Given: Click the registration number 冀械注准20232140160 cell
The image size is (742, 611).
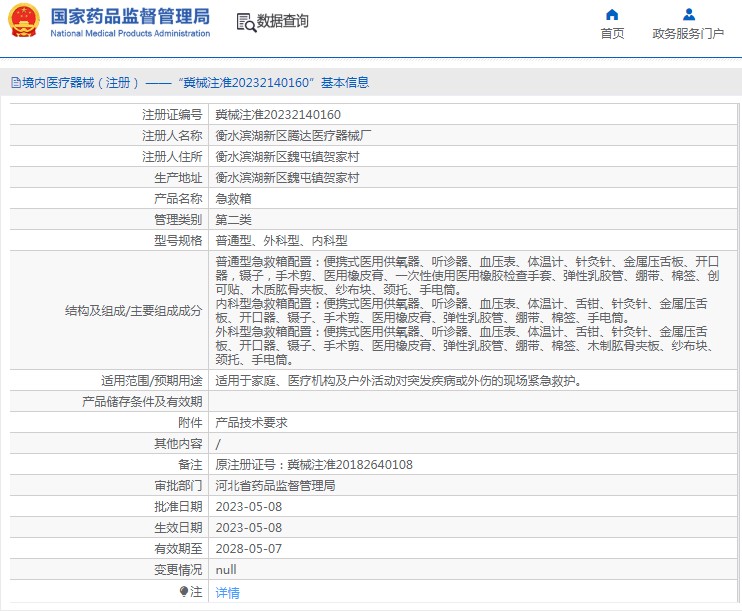Looking at the screenshot, I should pos(278,115).
